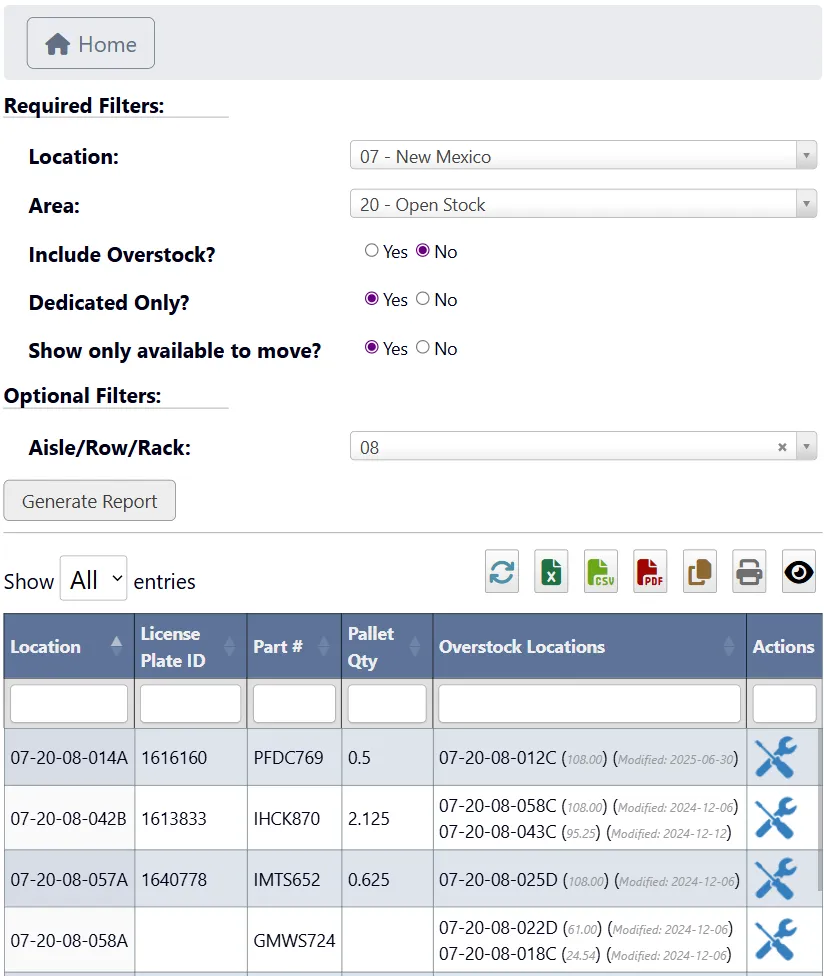Image resolution: width=824 pixels, height=976 pixels.
Task: Open the Aisle/Row/Rack dropdown arrow
Action: tap(806, 446)
